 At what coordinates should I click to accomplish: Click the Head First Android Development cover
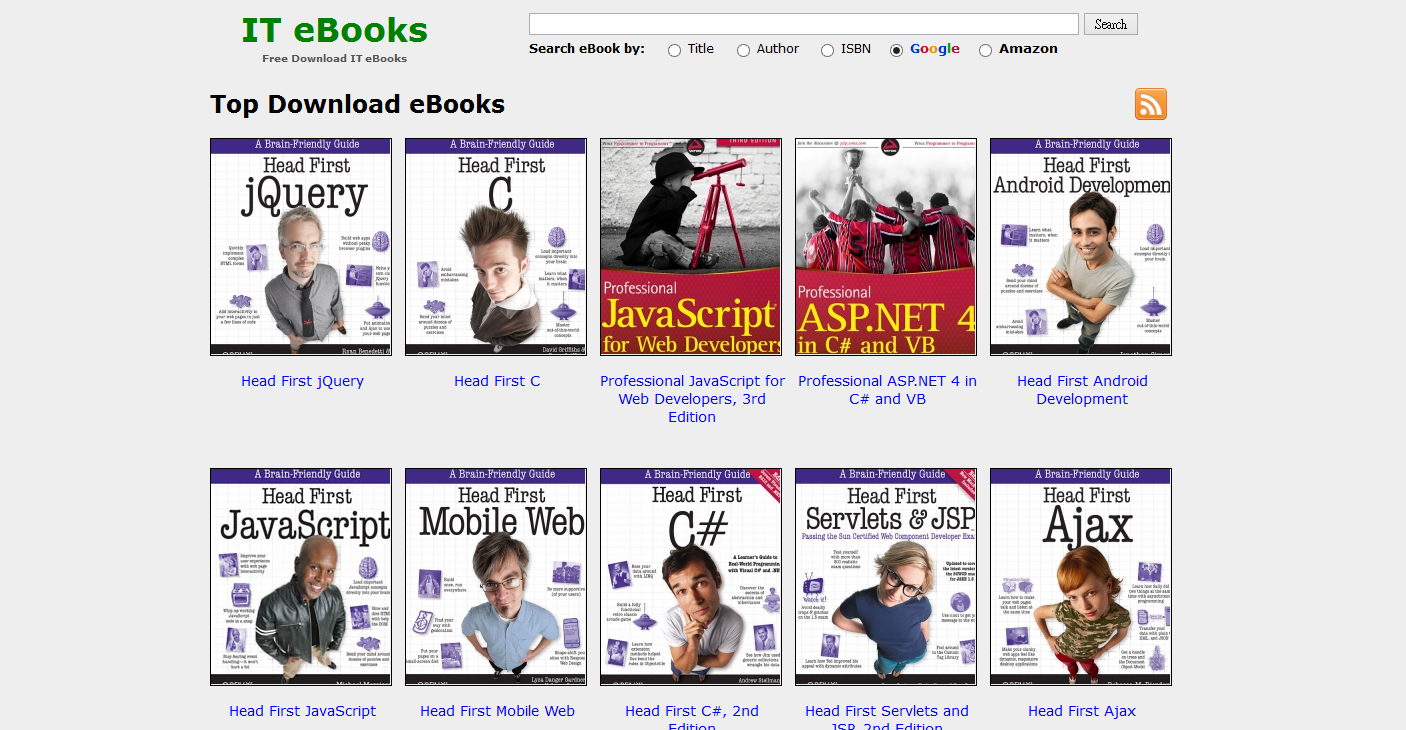pyautogui.click(x=1081, y=247)
